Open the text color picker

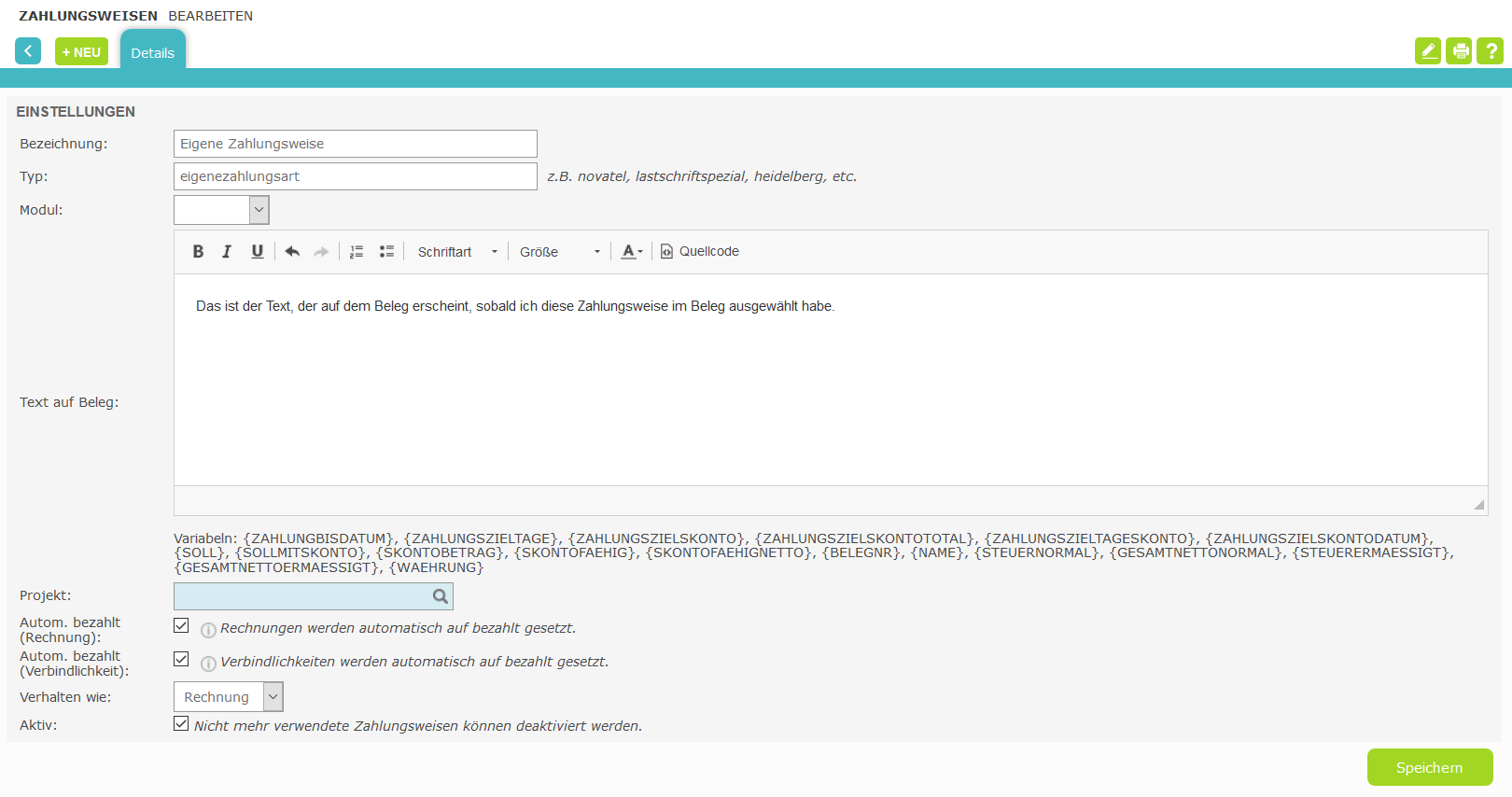pos(632,251)
